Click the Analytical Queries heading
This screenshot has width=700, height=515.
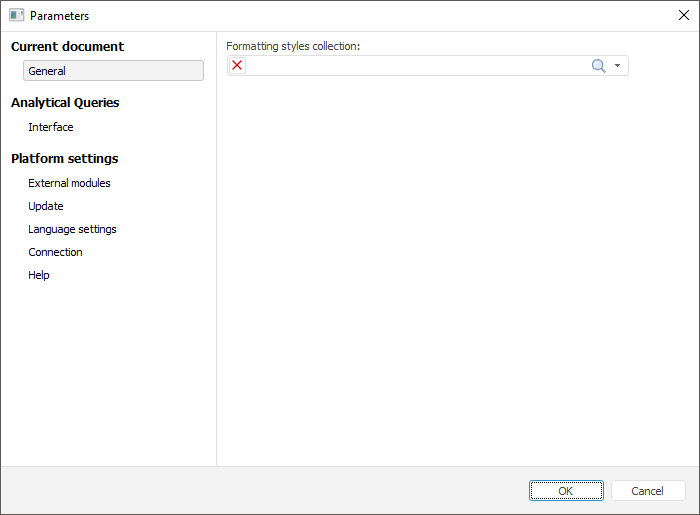(65, 102)
